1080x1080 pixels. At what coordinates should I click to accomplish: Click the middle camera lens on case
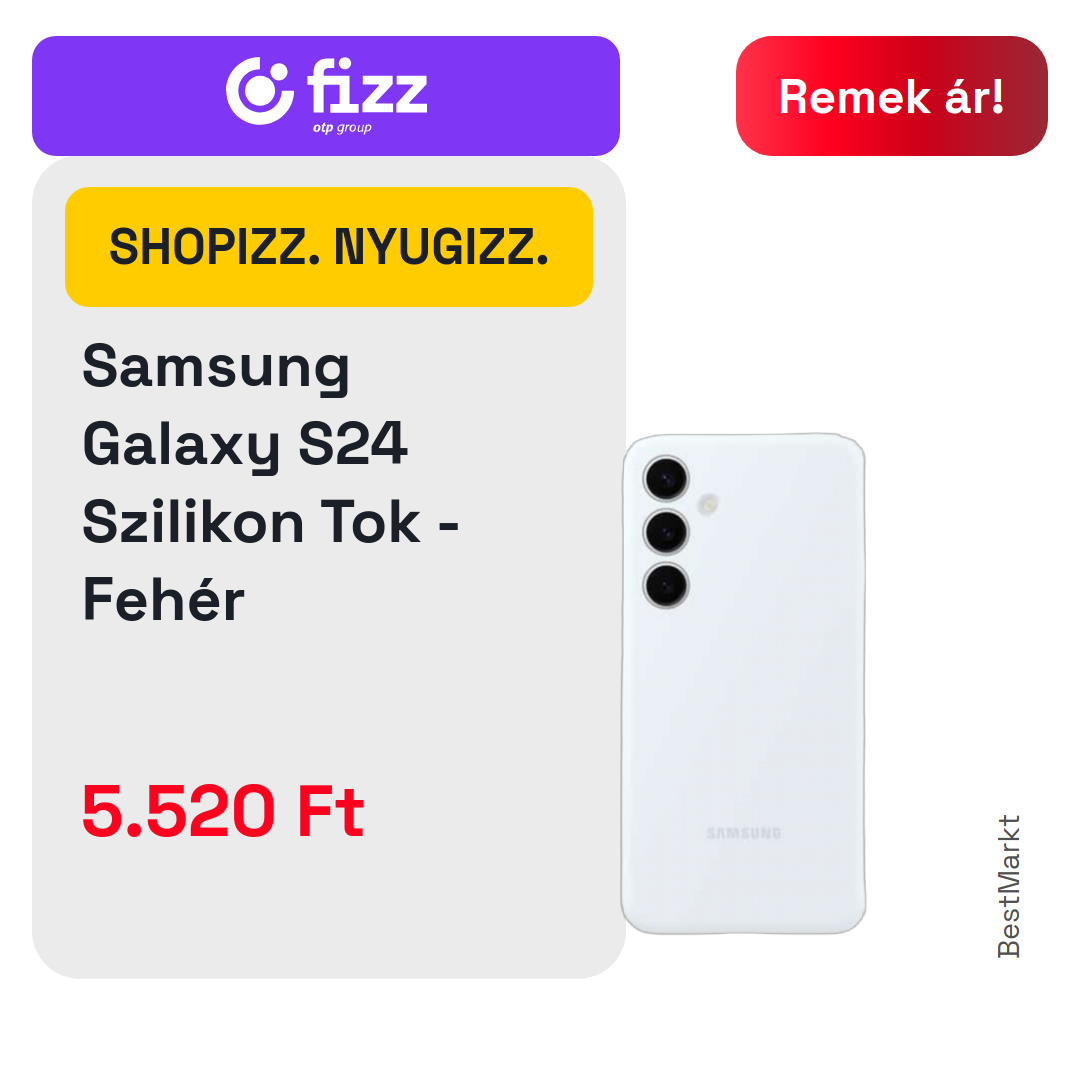[666, 532]
